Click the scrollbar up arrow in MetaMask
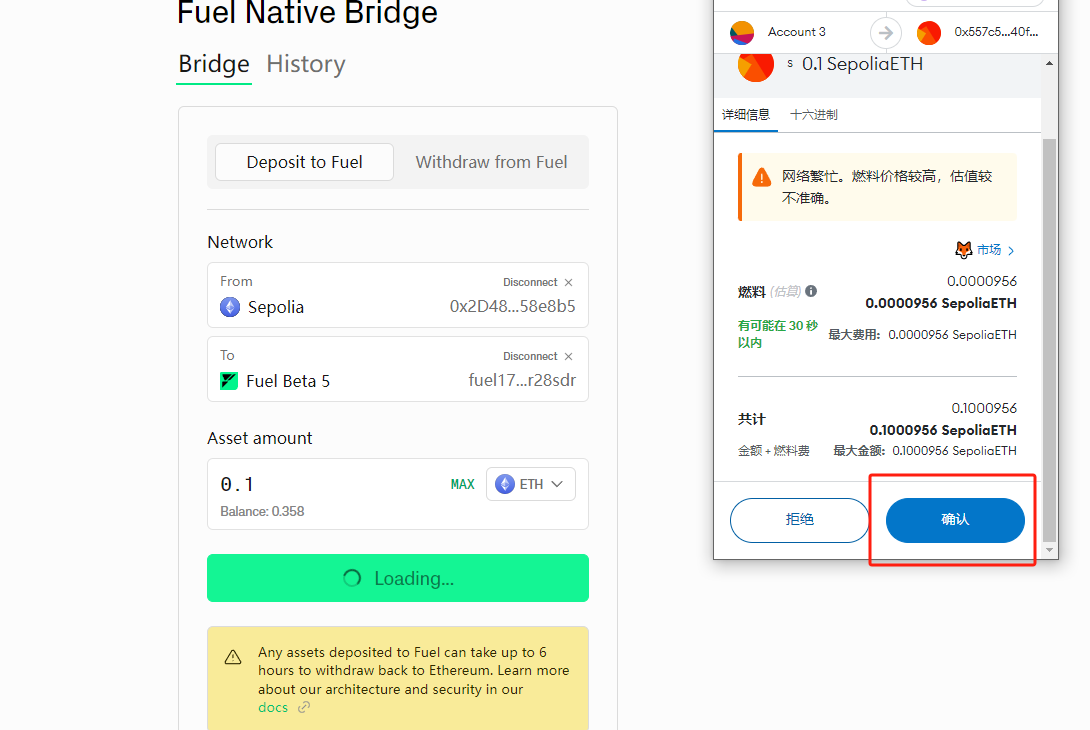 coord(1049,63)
